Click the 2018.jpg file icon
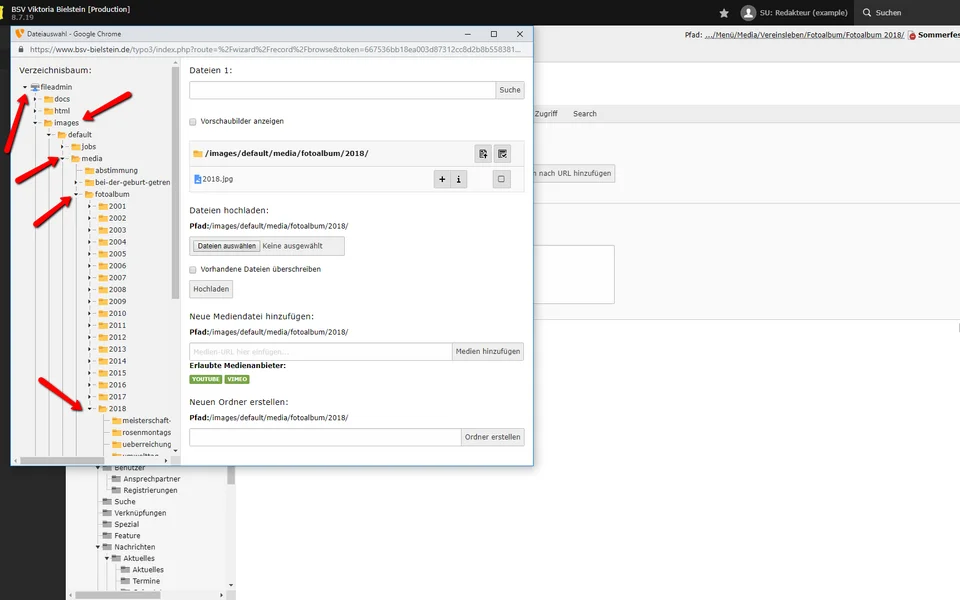 click(x=197, y=179)
